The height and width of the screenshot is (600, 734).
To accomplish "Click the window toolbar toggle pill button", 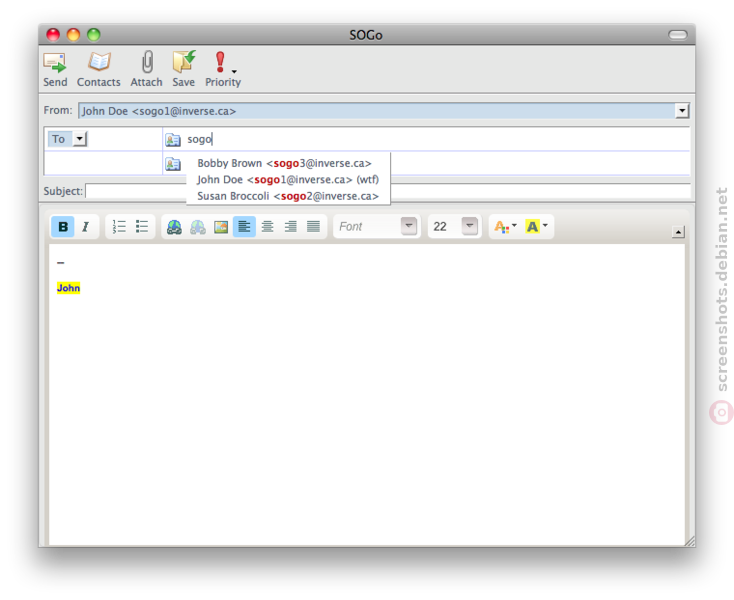I will [x=677, y=35].
